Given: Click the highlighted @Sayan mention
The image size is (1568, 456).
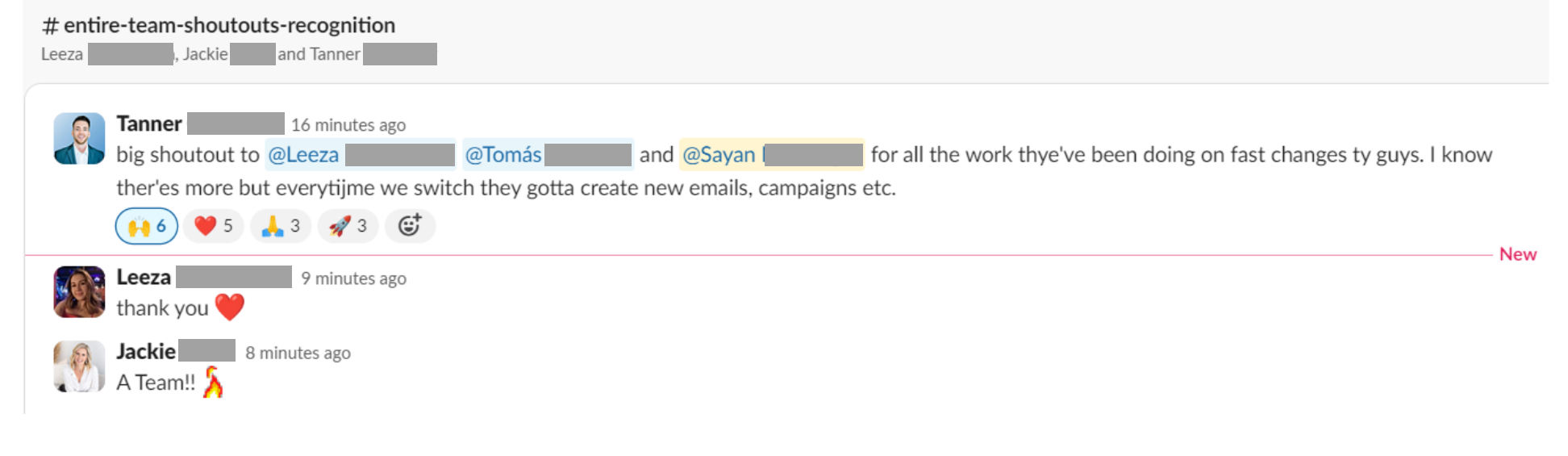Looking at the screenshot, I should [x=772, y=154].
